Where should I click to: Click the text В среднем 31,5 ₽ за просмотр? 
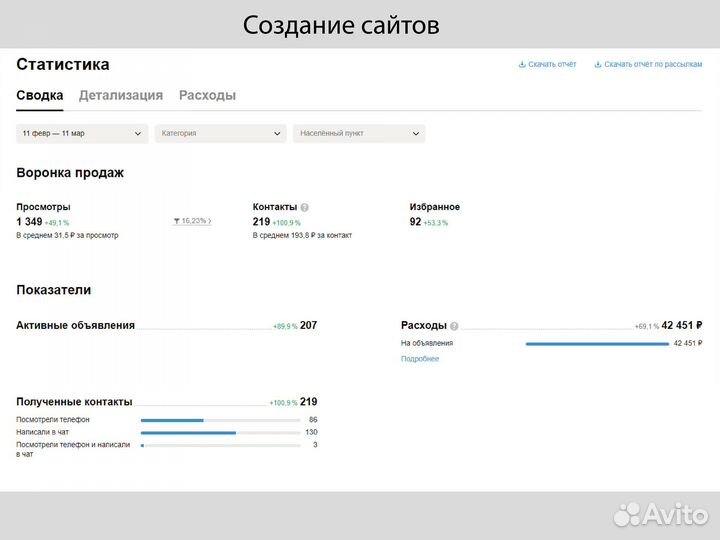click(67, 235)
